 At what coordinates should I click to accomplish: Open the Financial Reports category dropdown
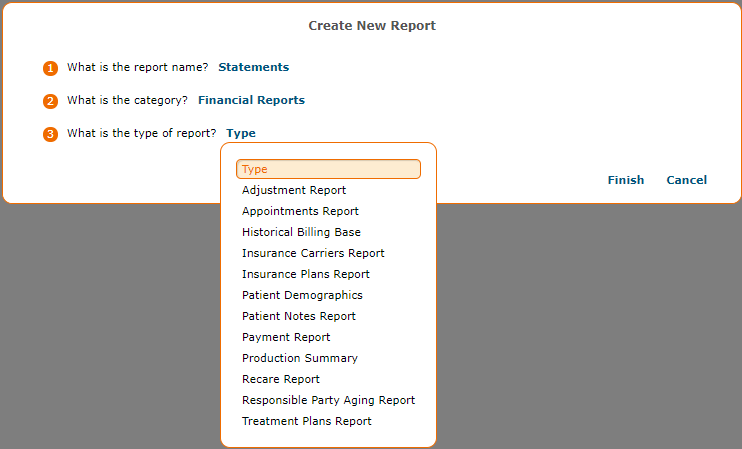251,100
